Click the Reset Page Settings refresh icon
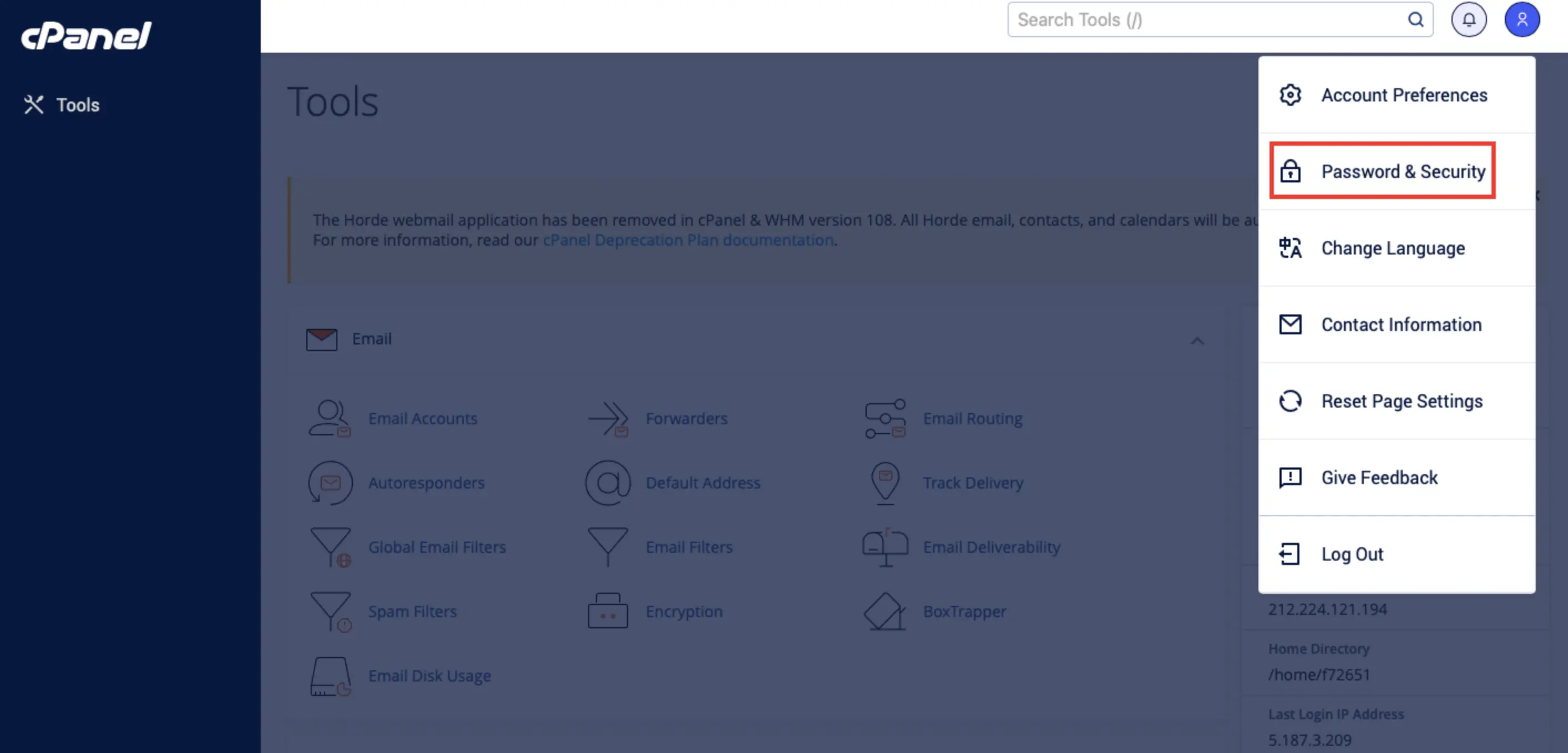Screen dimensions: 1568x753 coord(1290,401)
